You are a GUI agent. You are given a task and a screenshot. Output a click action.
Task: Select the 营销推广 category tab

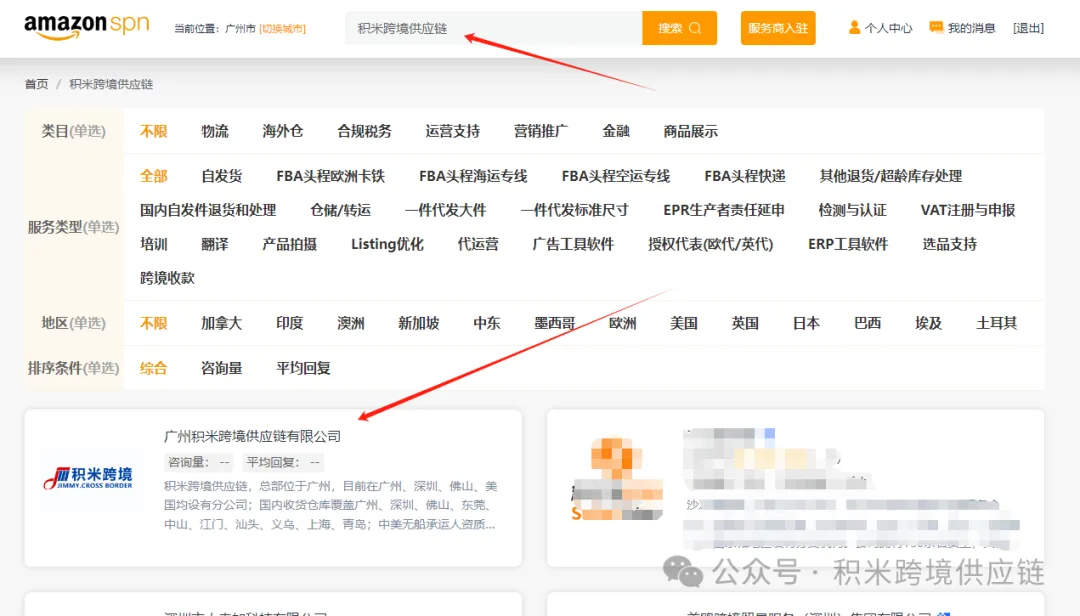pyautogui.click(x=540, y=131)
